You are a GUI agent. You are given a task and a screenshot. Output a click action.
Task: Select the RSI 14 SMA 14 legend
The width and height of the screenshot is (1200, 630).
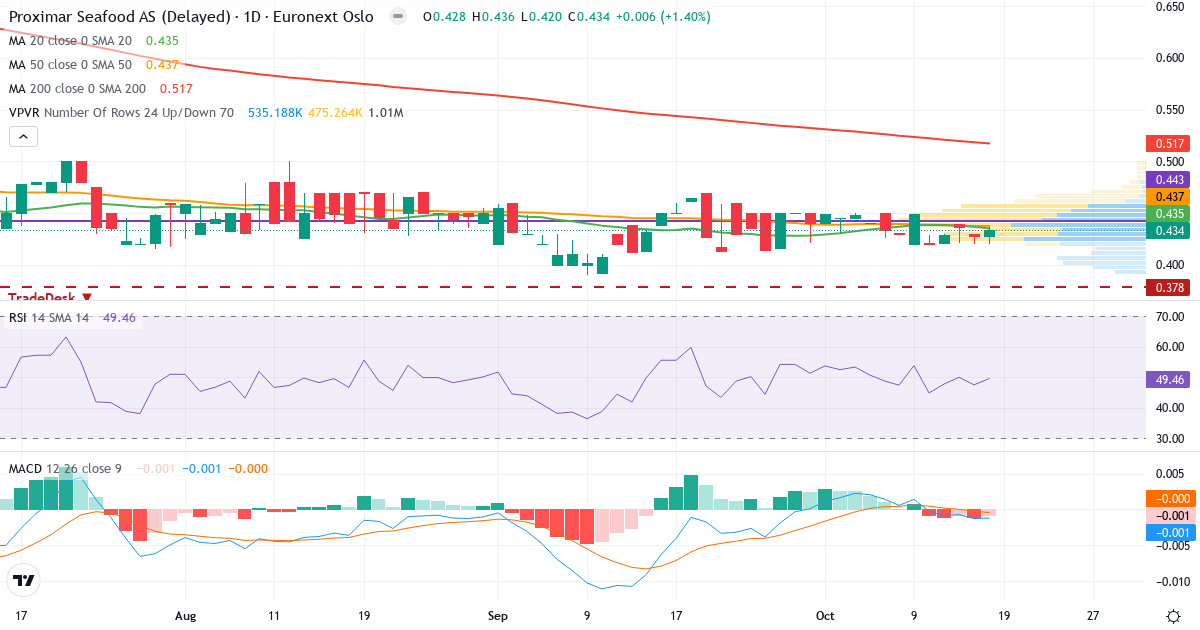[49, 318]
